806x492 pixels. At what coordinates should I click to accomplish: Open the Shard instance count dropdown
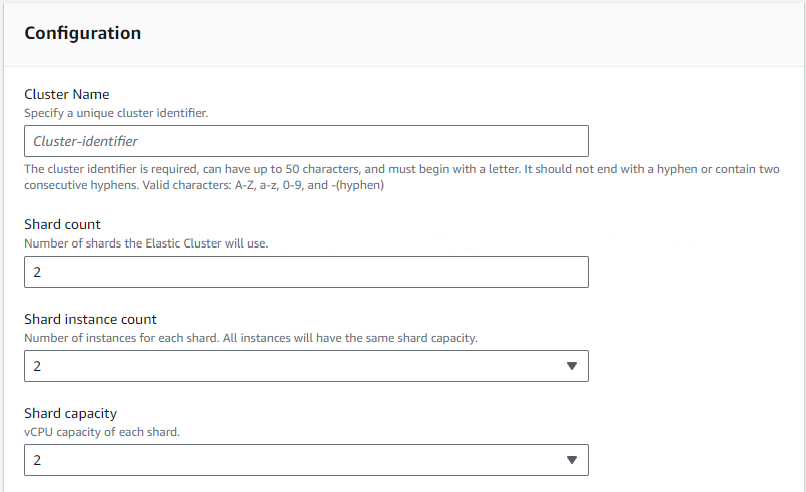point(306,366)
